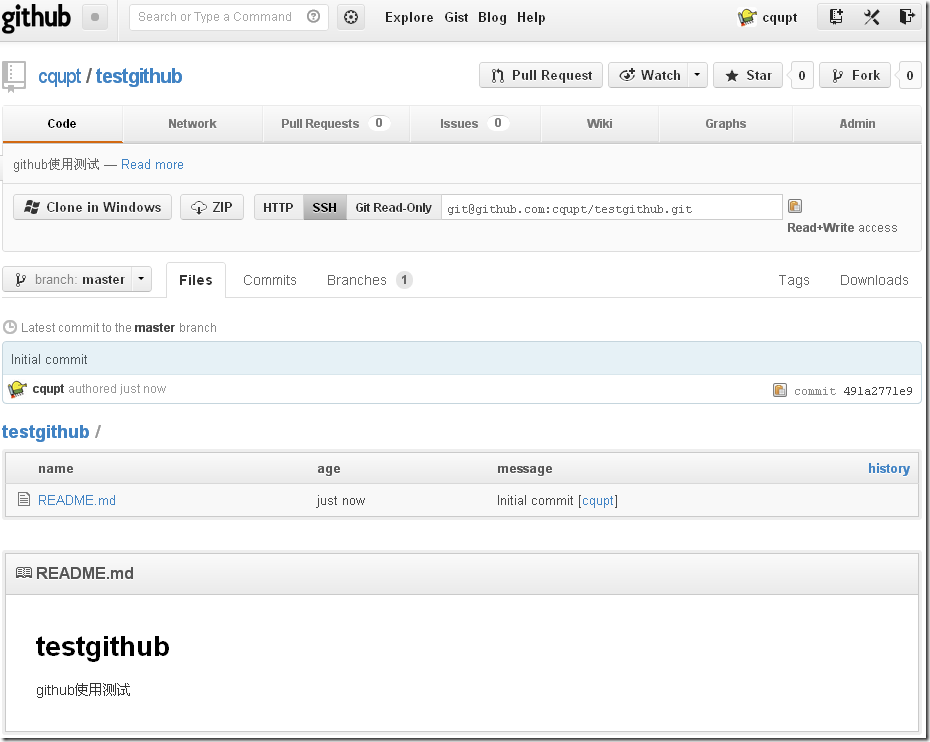This screenshot has width=930, height=742.
Task: Copy the clone URL to clipboard icon
Action: pyautogui.click(x=795, y=206)
